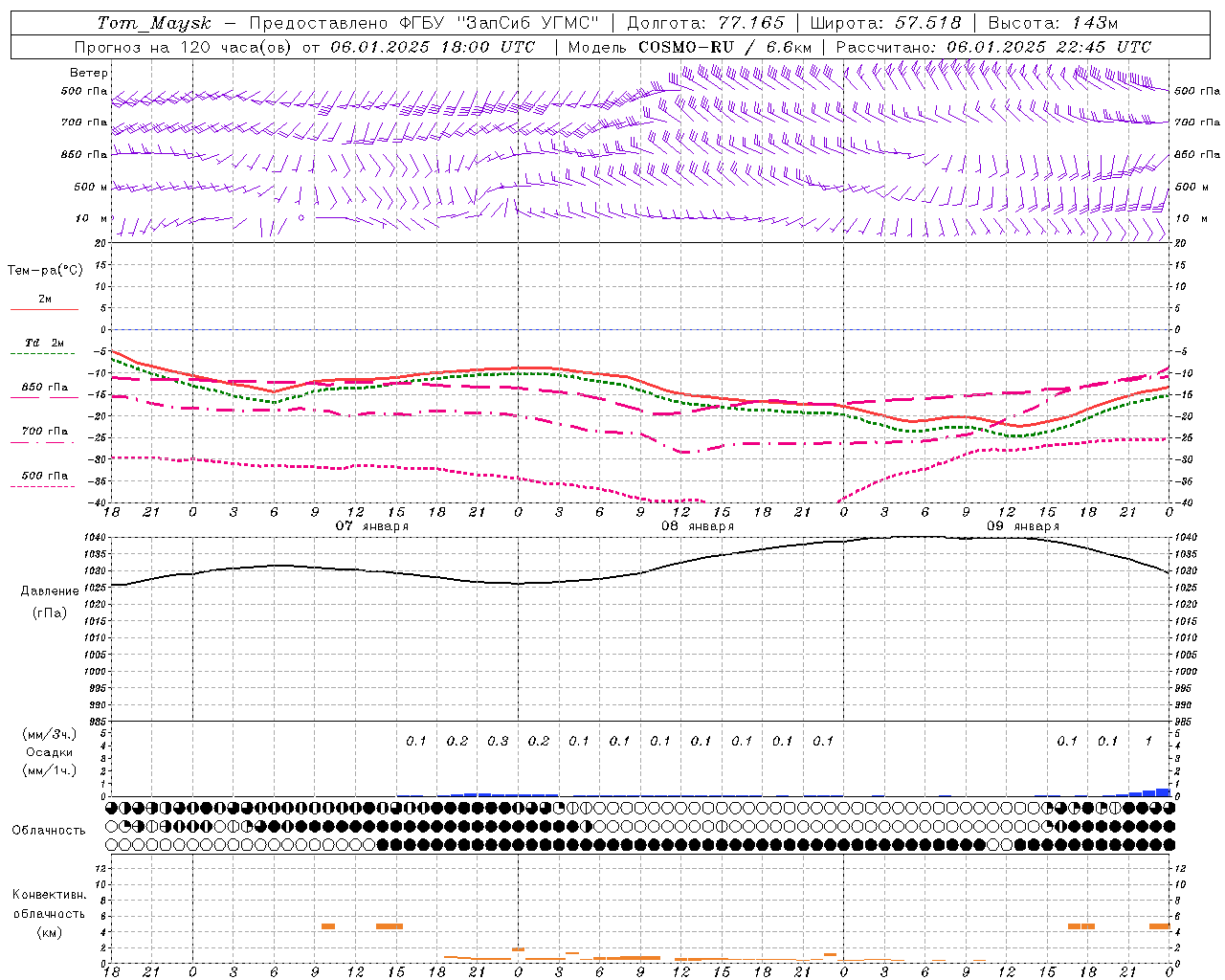Click the (км) convective height unit

50,932
